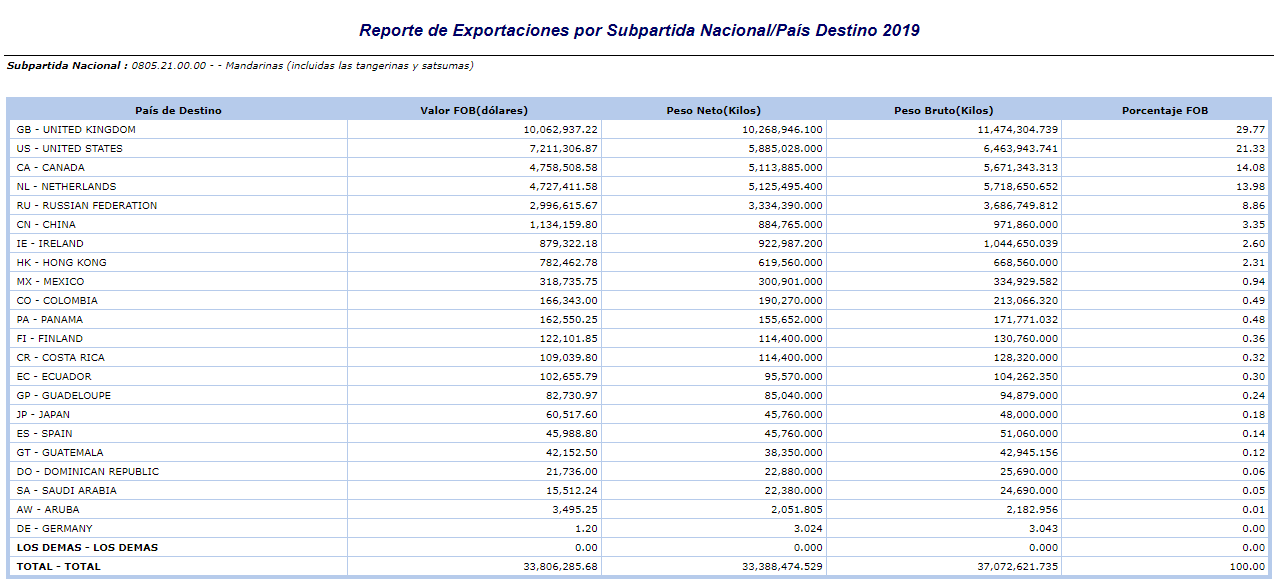Click NL - NETHERLANDS country cell
Viewport: 1287px width, 581px height.
click(x=178, y=187)
